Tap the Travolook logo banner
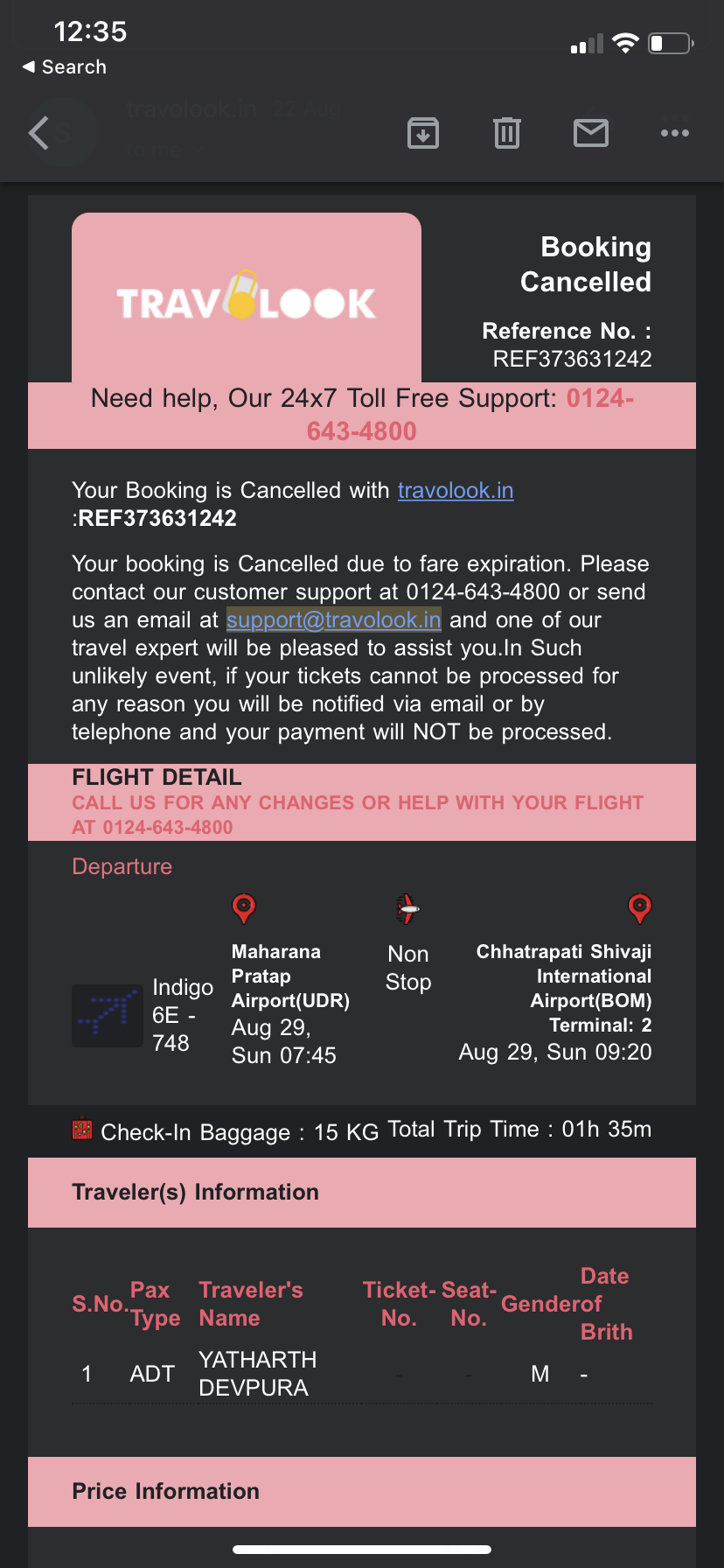The width and height of the screenshot is (724, 1568). pyautogui.click(x=247, y=298)
